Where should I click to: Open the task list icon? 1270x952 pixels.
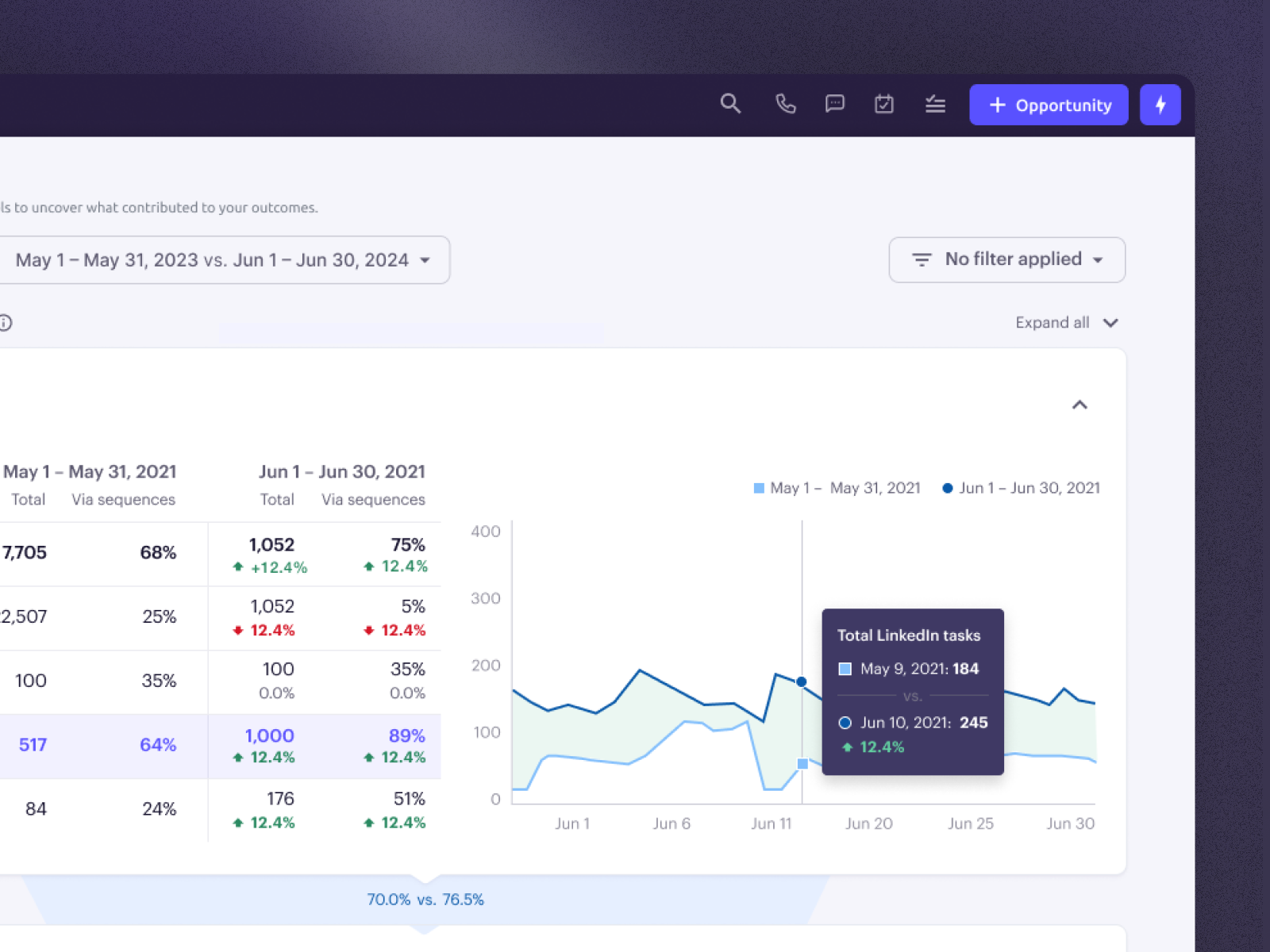click(935, 104)
